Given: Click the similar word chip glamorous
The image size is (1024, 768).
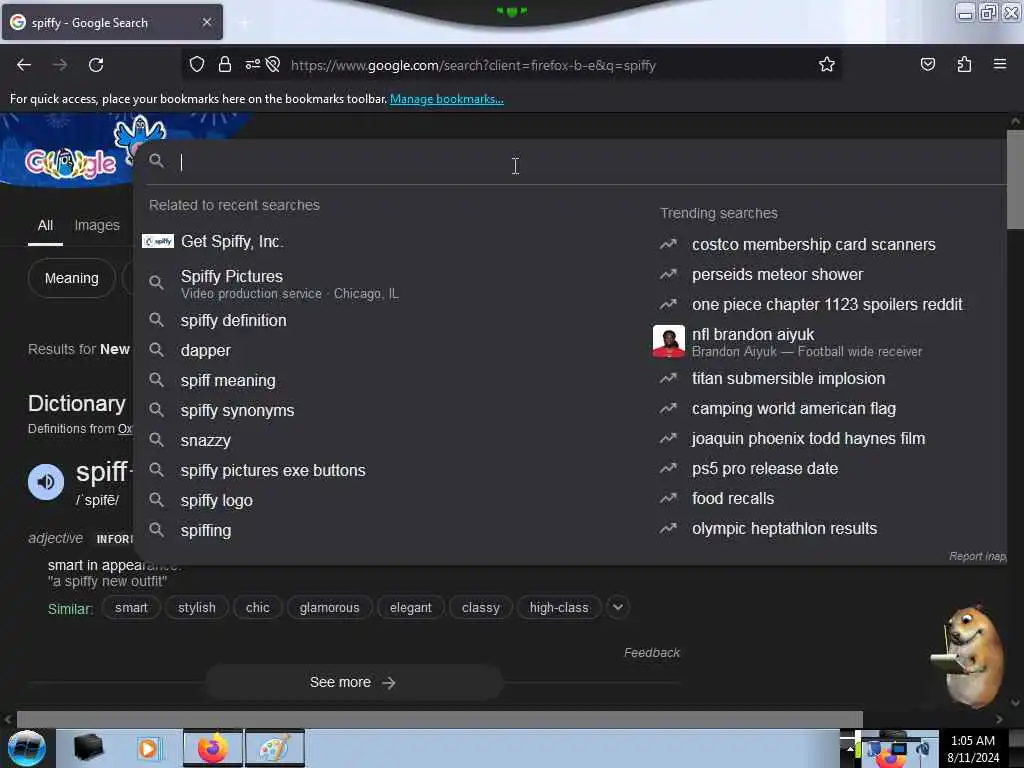Looking at the screenshot, I should tap(329, 607).
